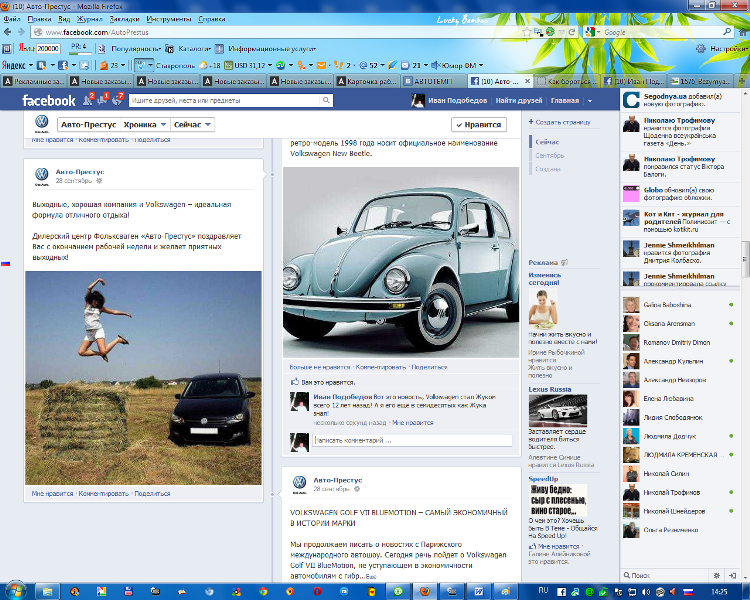Screen dimensions: 750x600
Task: Open the browser home page icon
Action: (742, 32)
